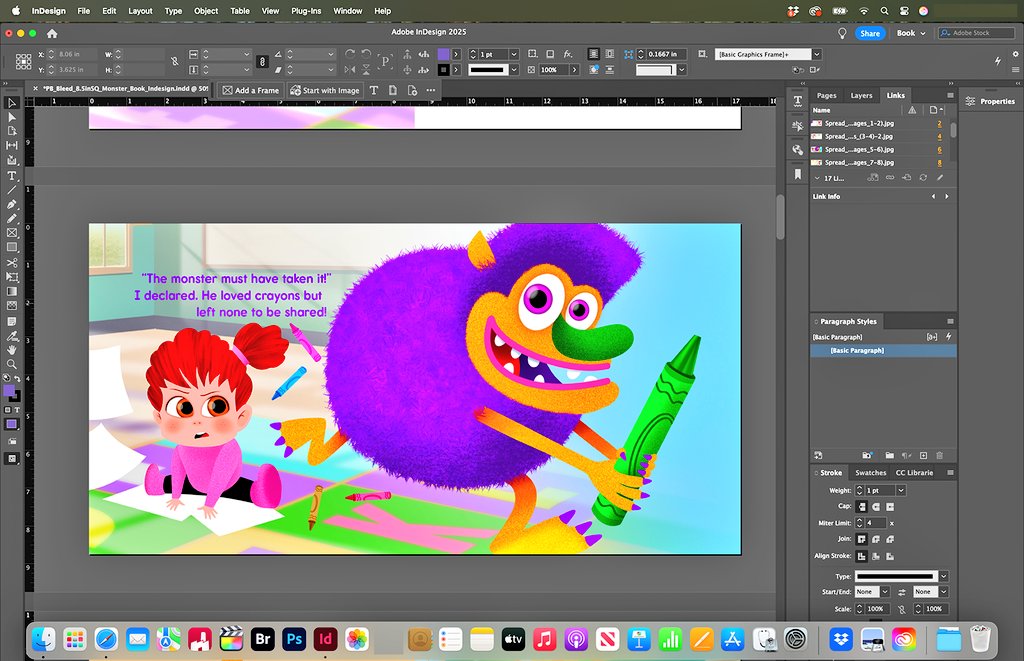Open the Book workspace switcher

point(911,33)
